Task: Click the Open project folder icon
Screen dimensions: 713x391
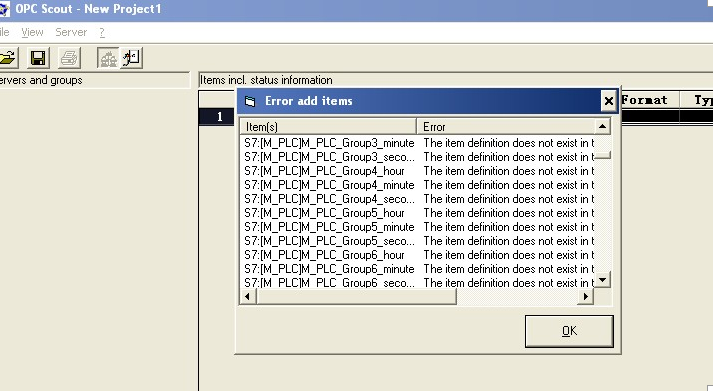Action: pos(8,58)
